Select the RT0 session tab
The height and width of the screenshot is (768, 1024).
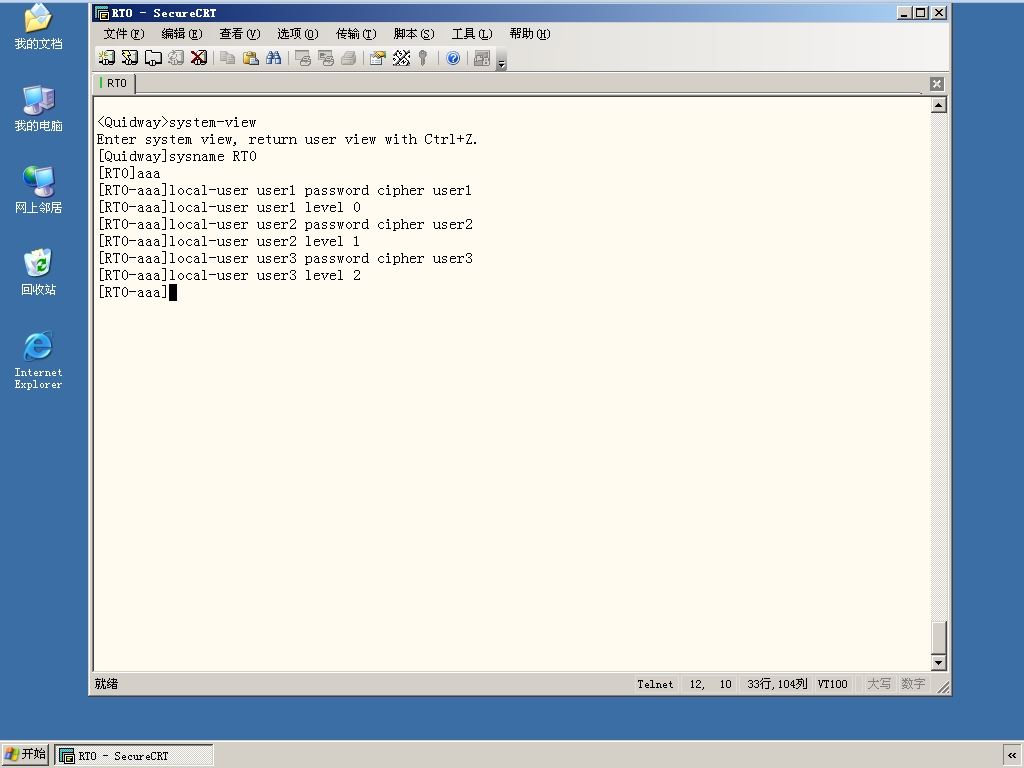click(x=114, y=83)
